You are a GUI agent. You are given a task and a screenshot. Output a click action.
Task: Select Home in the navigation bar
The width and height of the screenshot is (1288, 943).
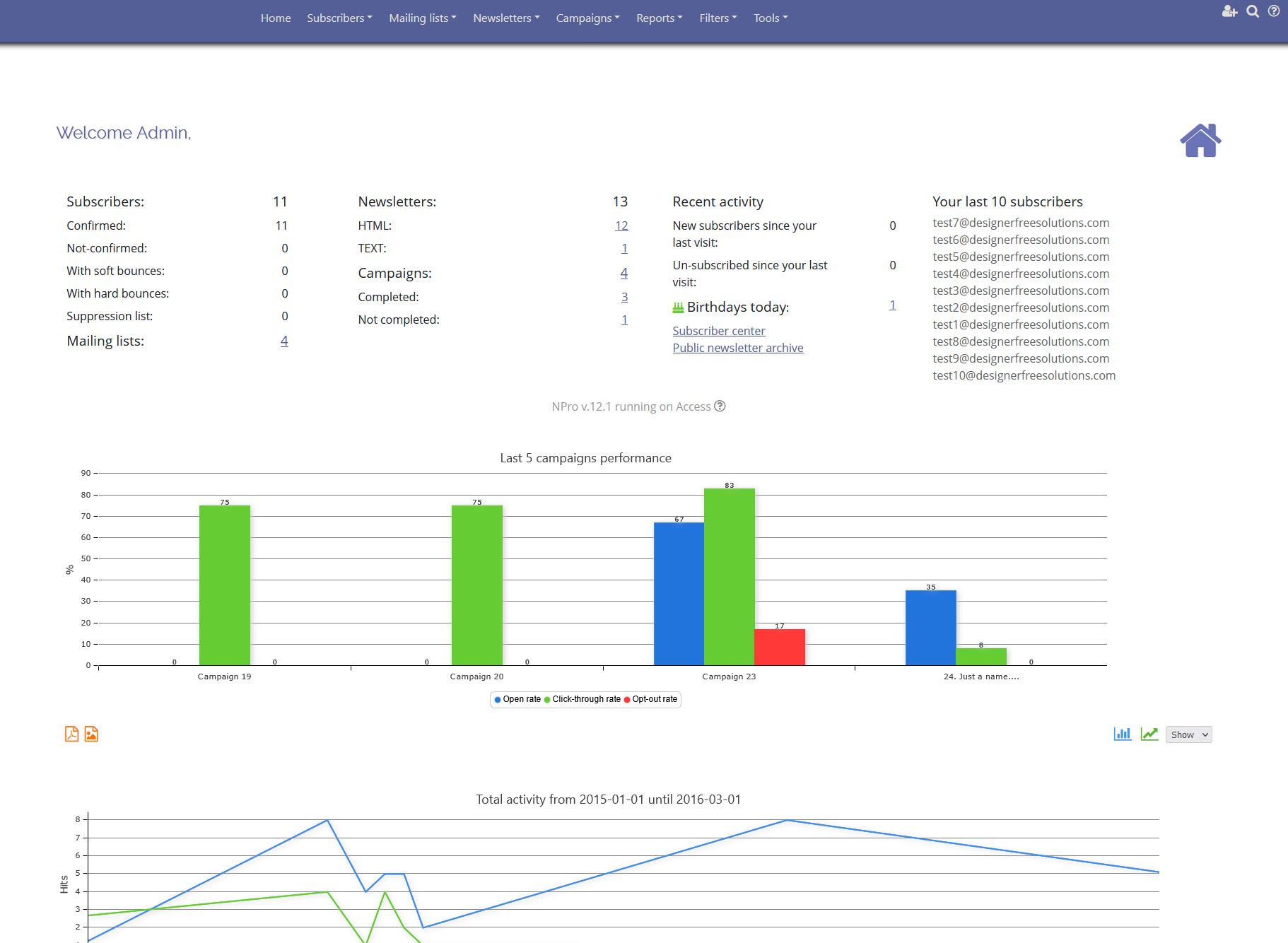click(x=276, y=18)
